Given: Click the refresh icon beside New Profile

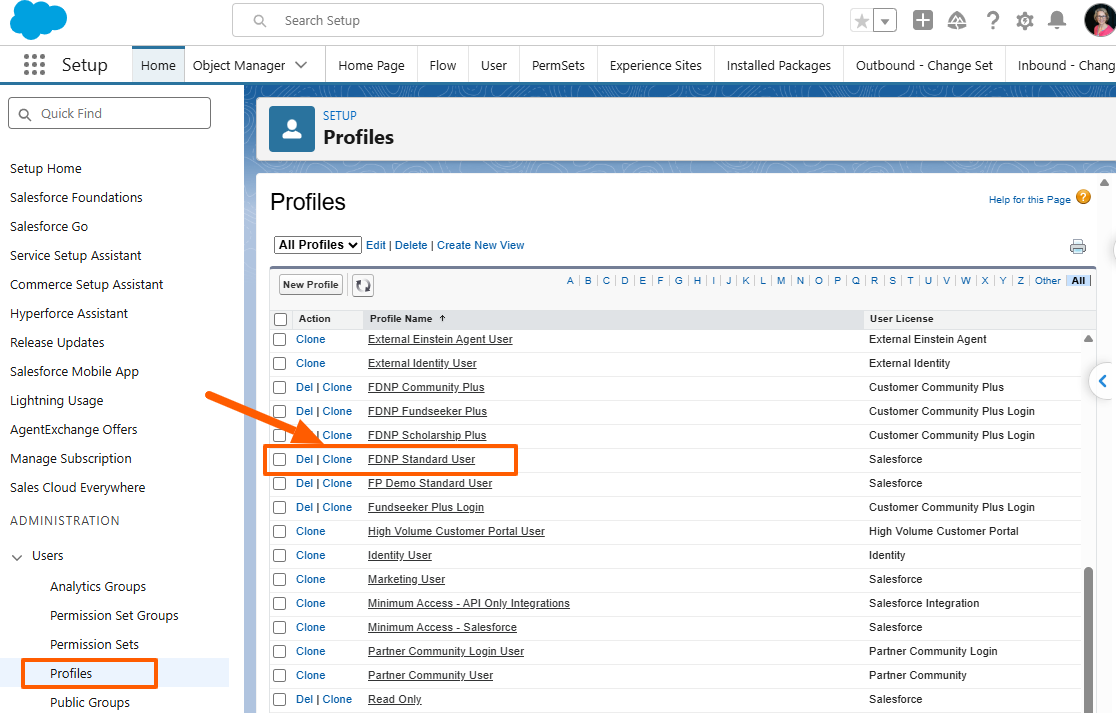Looking at the screenshot, I should coord(363,285).
